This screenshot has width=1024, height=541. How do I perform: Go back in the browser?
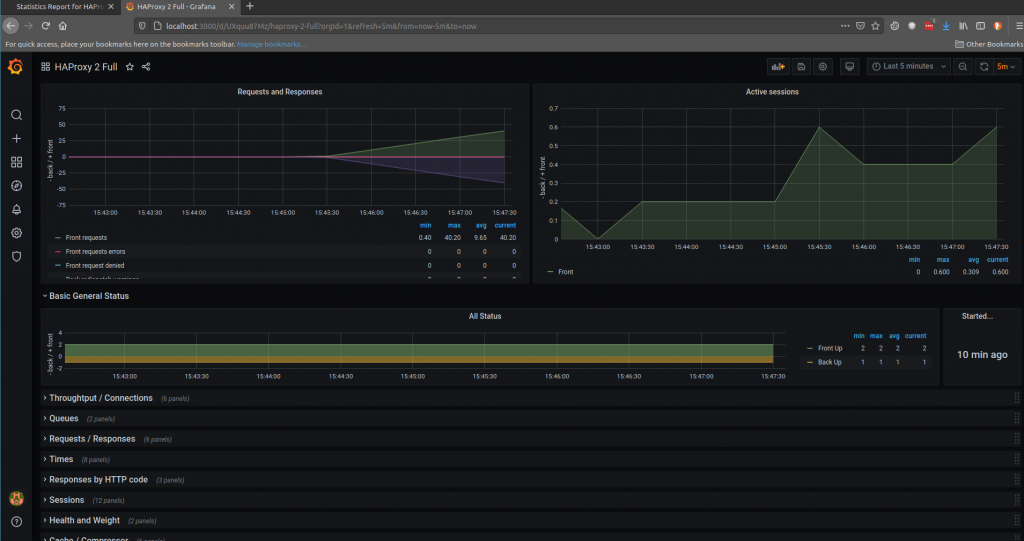point(10,25)
